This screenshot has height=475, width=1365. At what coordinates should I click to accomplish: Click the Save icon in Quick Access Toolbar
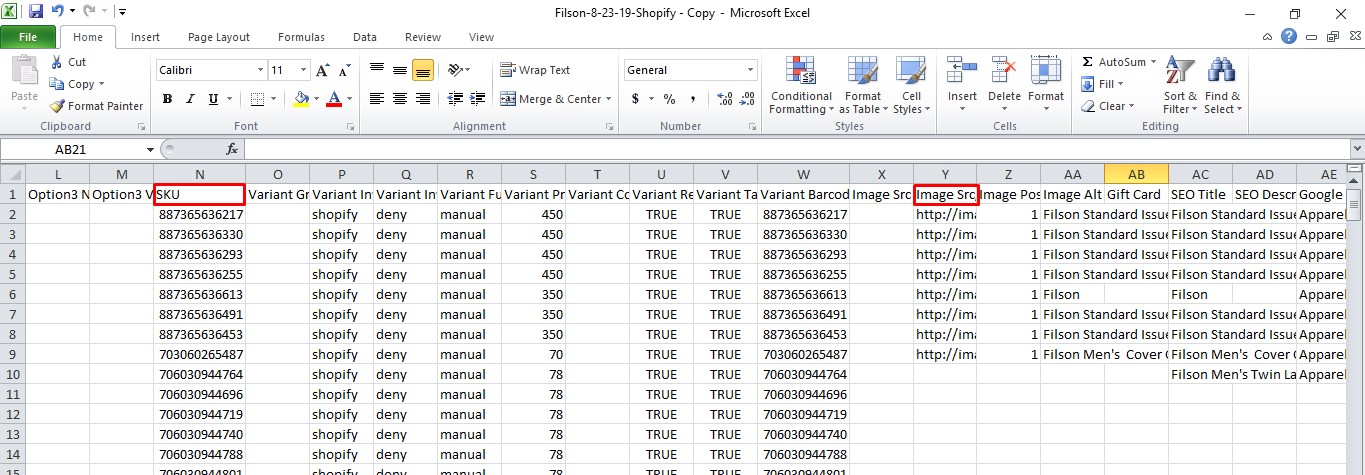click(x=36, y=12)
